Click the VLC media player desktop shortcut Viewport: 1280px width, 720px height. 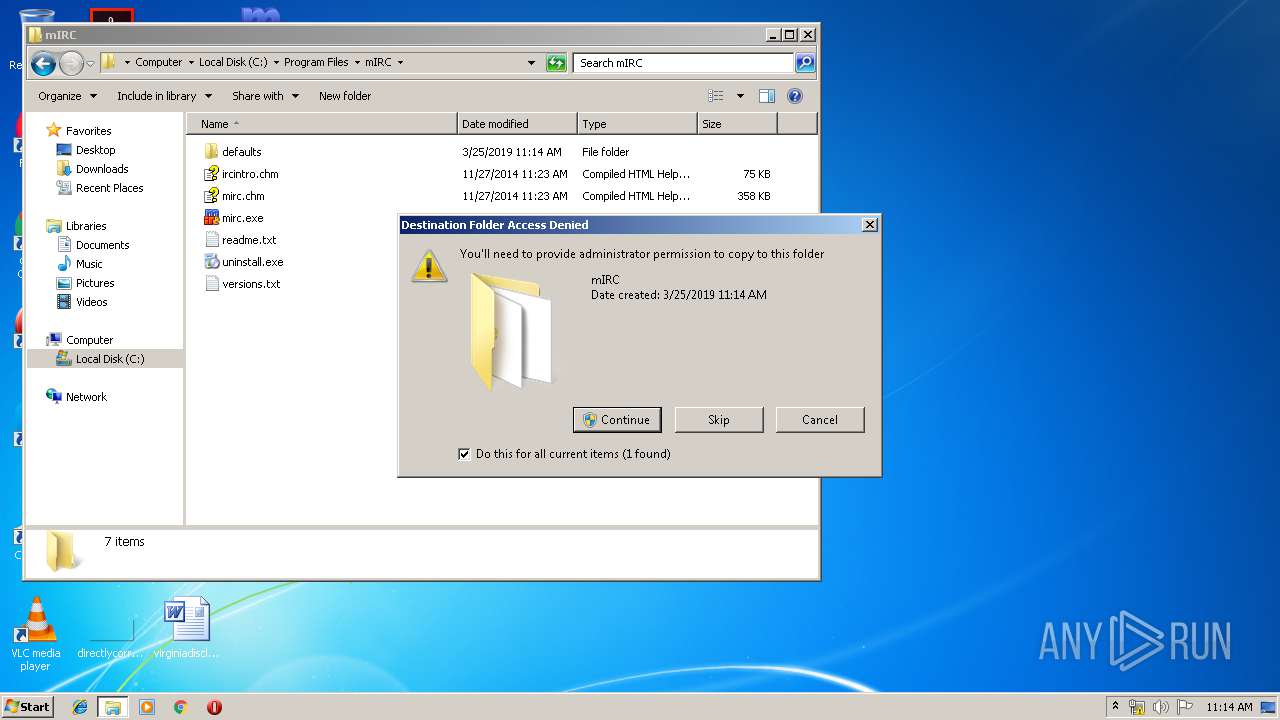pos(35,634)
